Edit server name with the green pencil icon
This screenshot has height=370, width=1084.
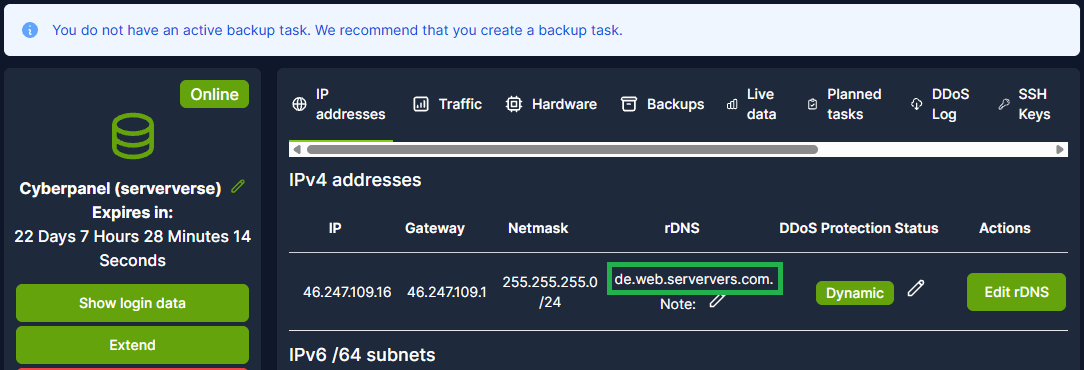[238, 186]
